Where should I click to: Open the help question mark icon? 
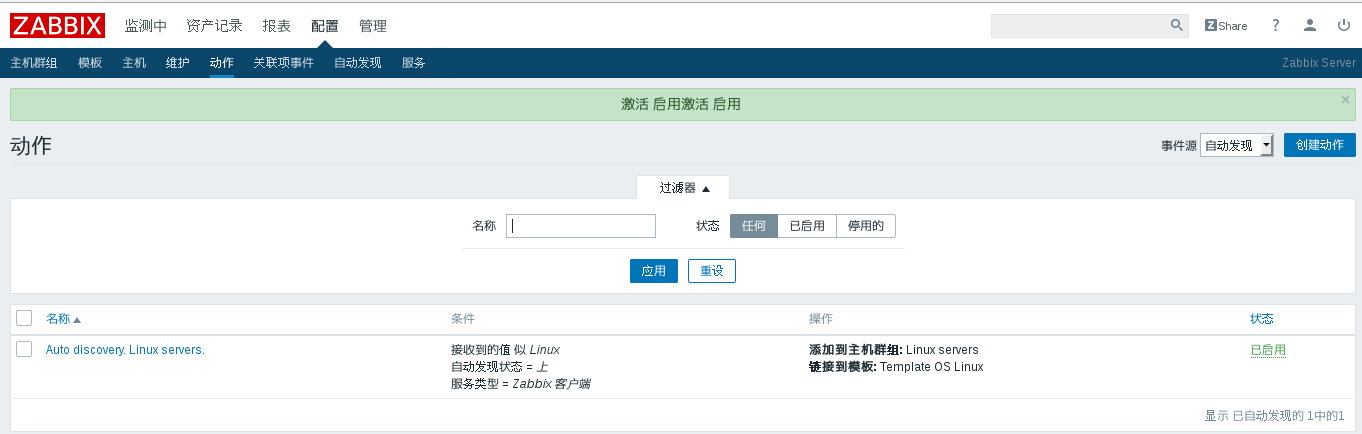pos(1275,25)
